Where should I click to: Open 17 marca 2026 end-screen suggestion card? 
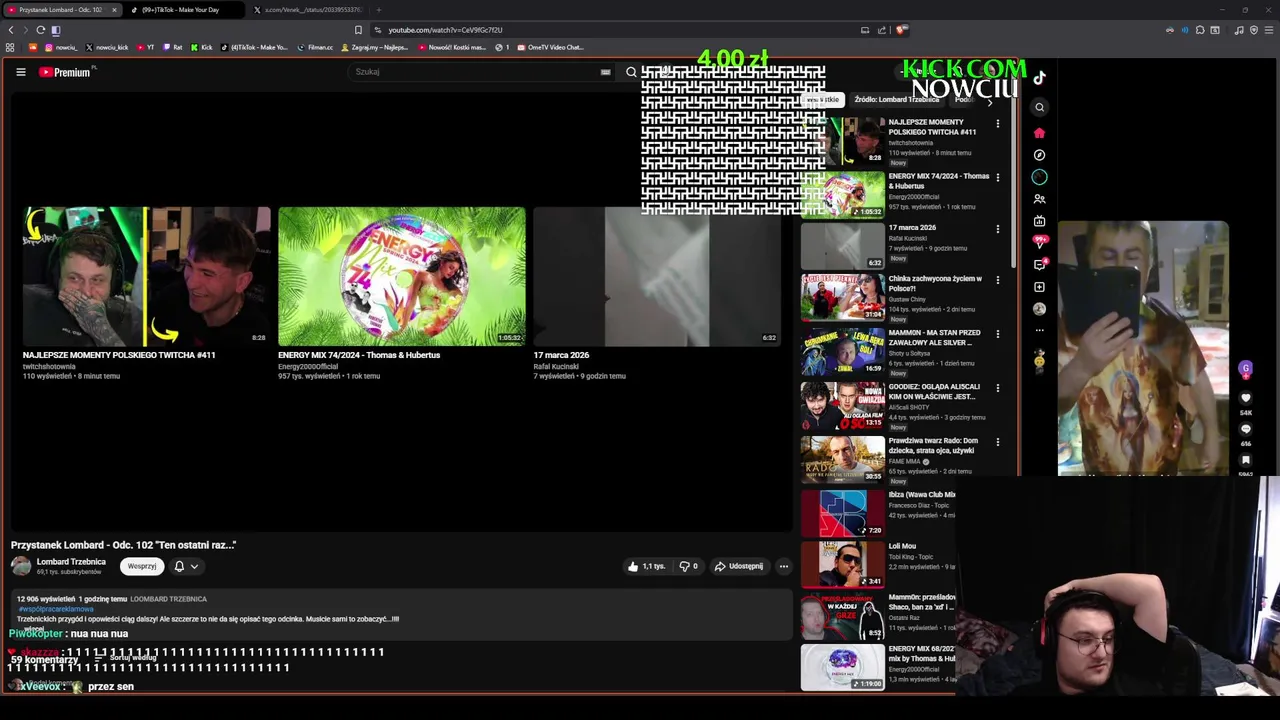tap(656, 294)
